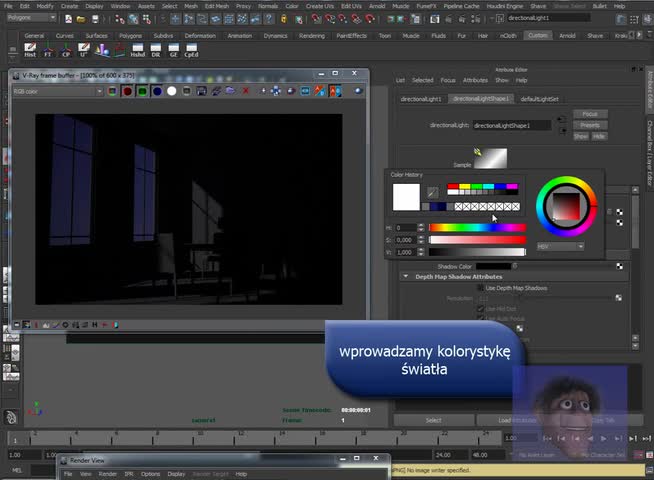Click the Focus button in Attribute Editor

coord(590,114)
